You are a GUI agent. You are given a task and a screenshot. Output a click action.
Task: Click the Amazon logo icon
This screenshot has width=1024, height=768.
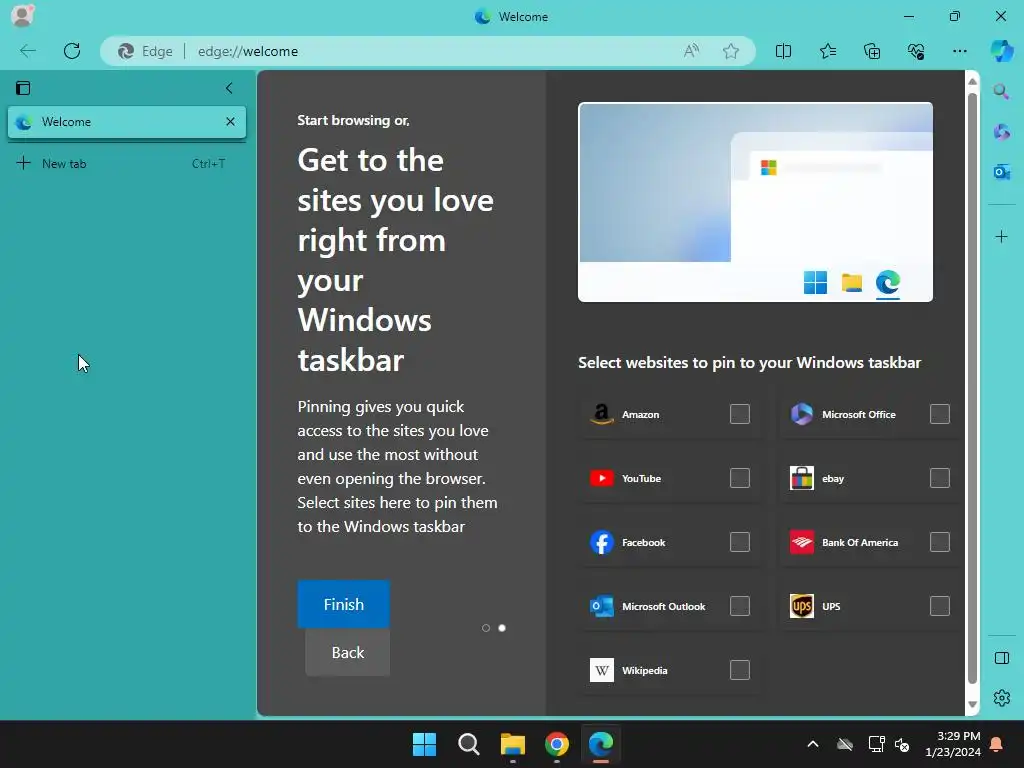(601, 414)
